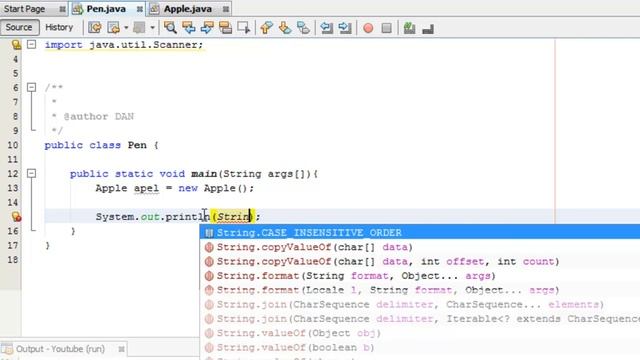Choose String.valueOf(boolean b) suggestion
This screenshot has width=640, height=360.
pos(420,347)
